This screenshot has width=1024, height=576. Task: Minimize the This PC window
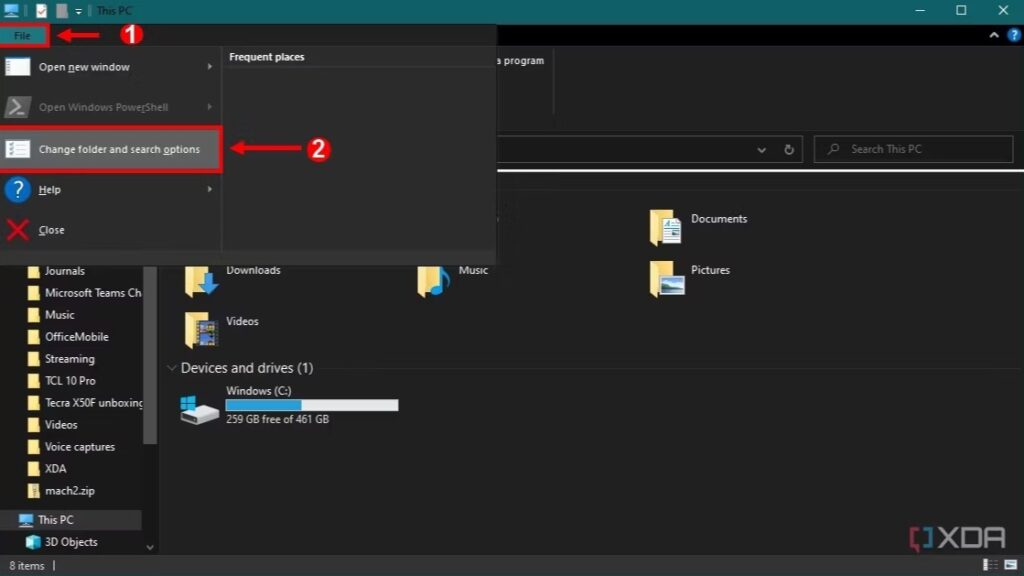(x=920, y=10)
